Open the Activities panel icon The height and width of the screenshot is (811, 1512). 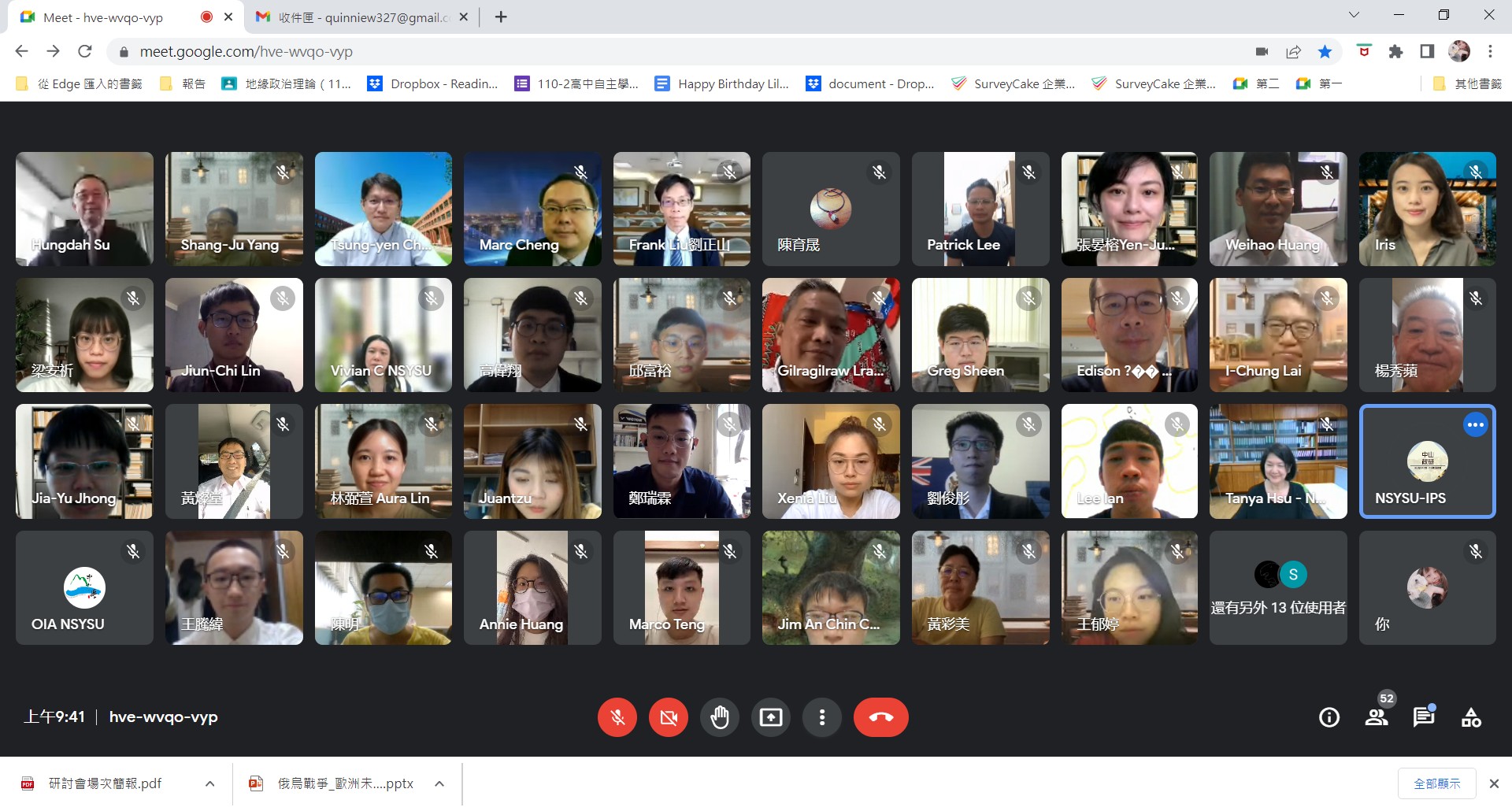(1471, 717)
